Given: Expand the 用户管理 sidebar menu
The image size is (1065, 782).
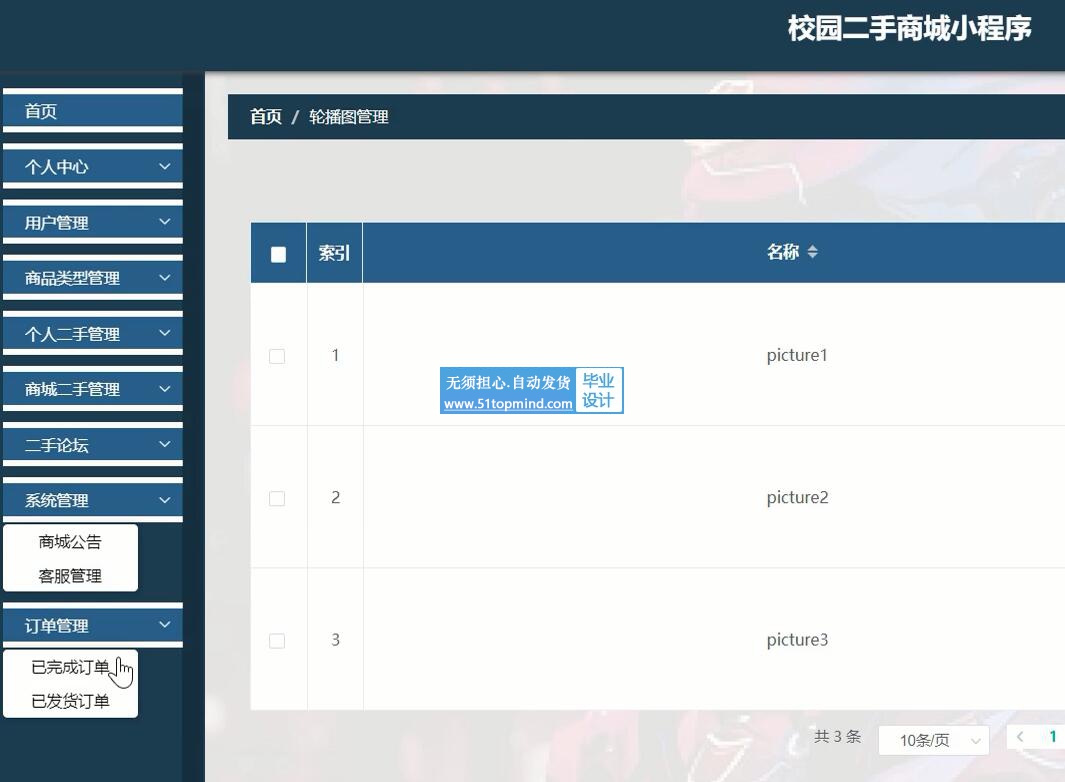Looking at the screenshot, I should 92,223.
